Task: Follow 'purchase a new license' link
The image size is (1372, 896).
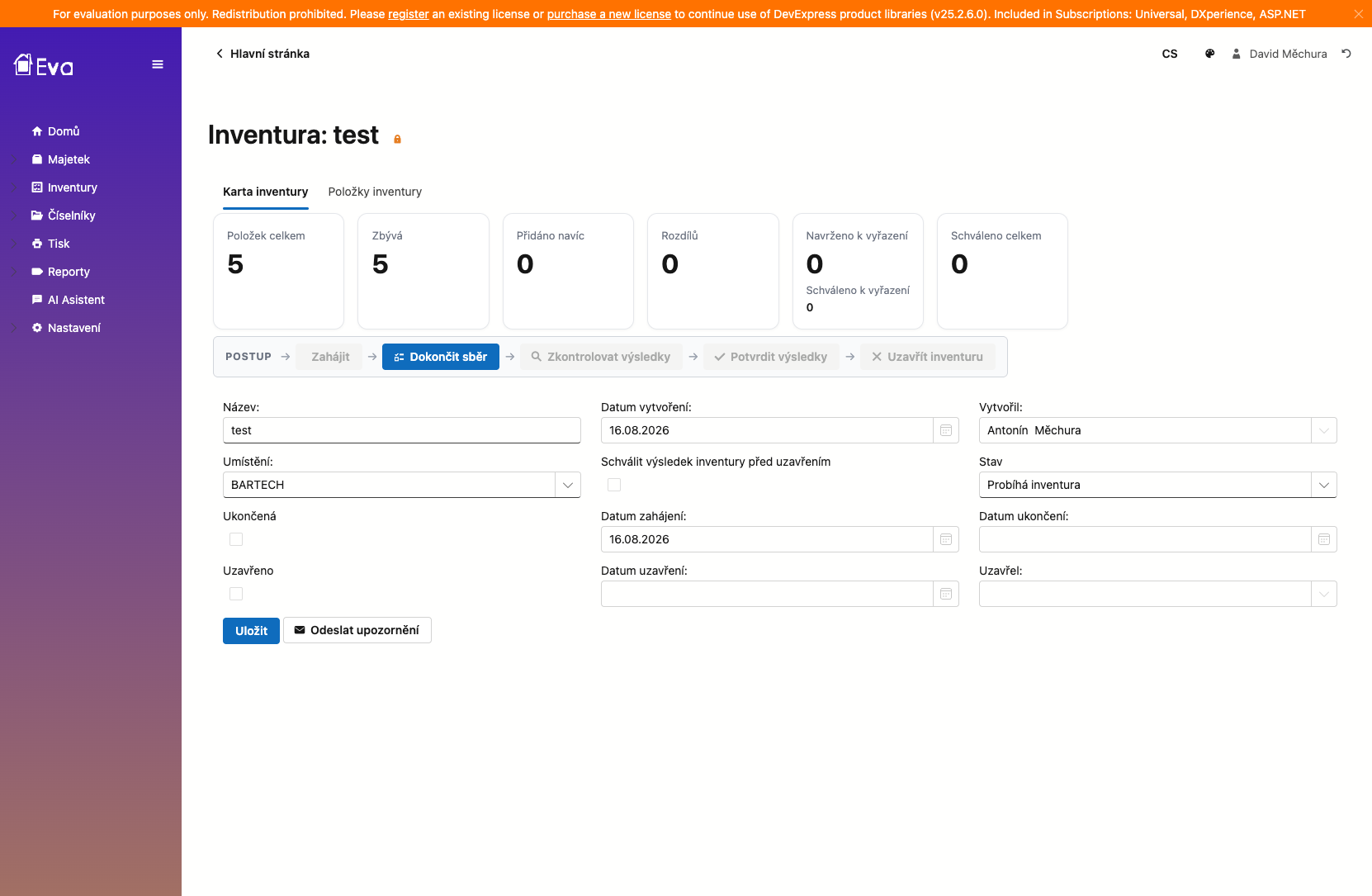Action: 609,14
